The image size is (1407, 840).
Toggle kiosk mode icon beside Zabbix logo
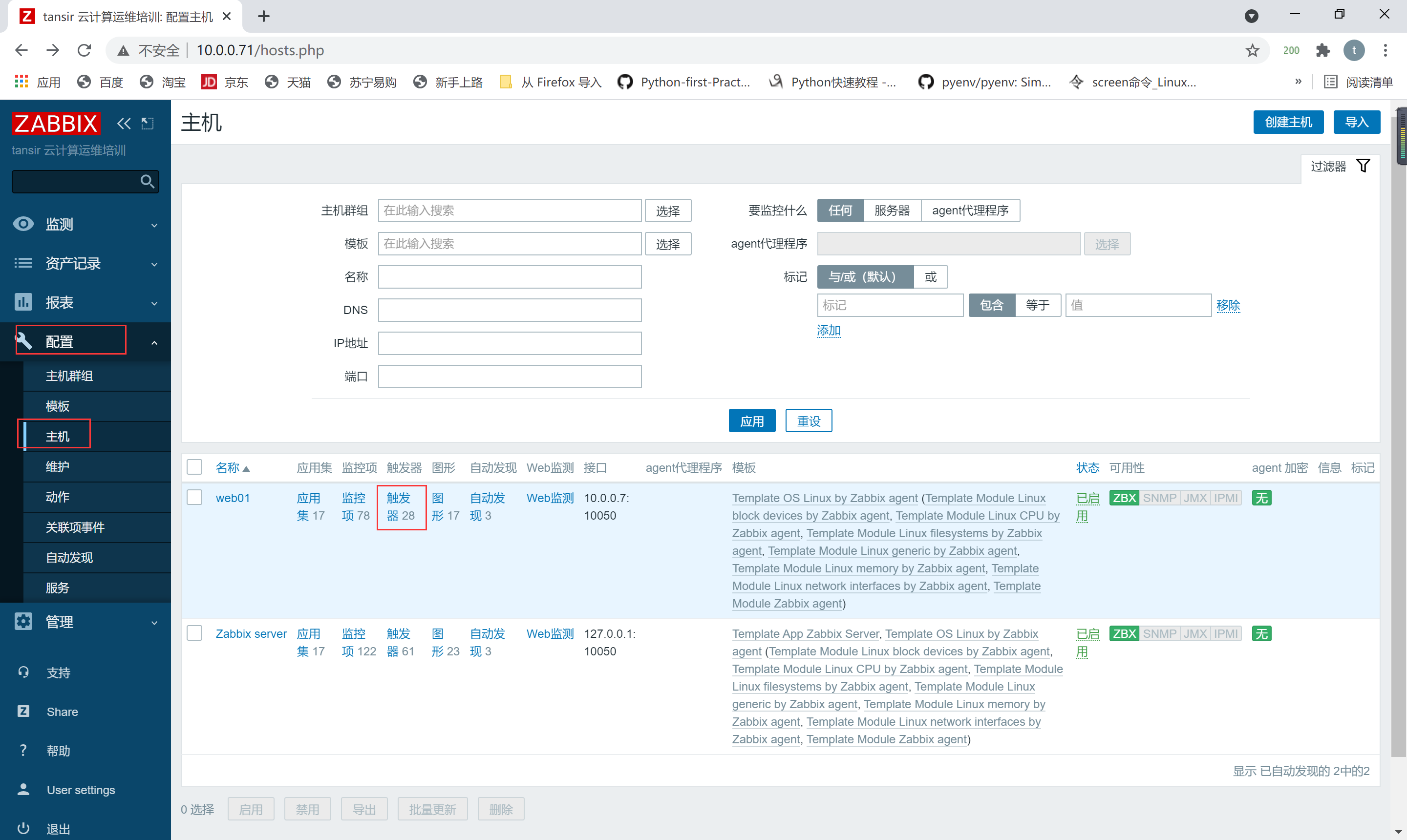[x=147, y=123]
